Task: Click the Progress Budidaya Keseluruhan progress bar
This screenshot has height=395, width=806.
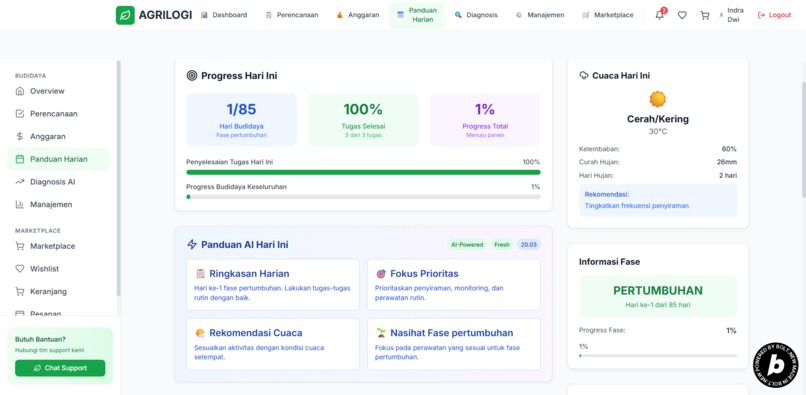Action: (x=363, y=196)
